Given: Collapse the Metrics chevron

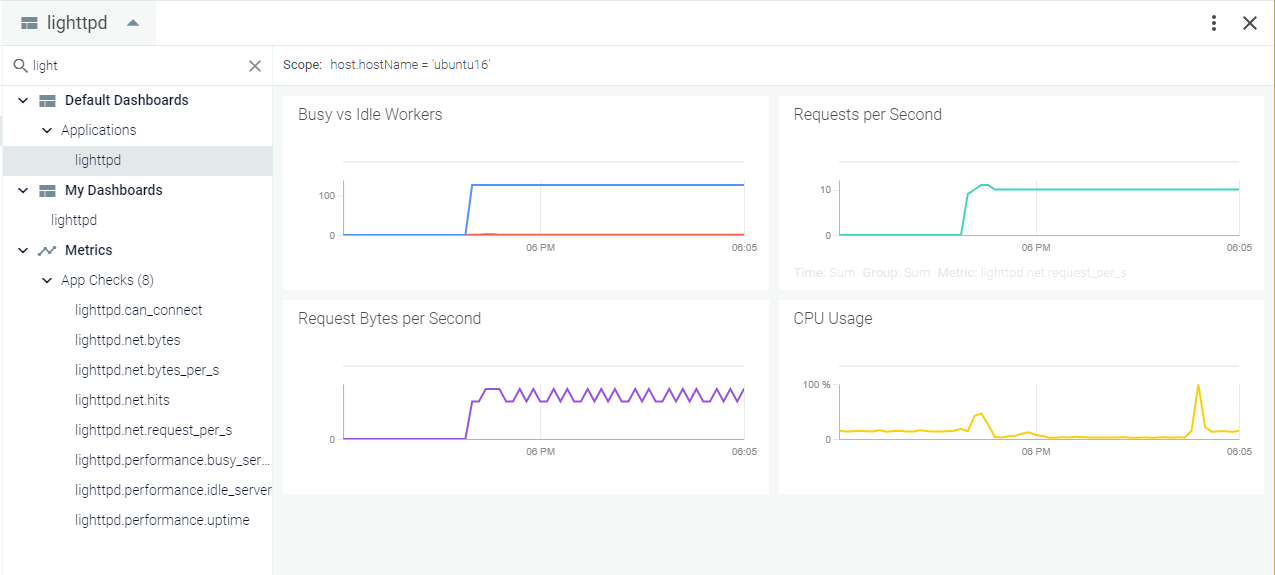Looking at the screenshot, I should click(23, 250).
